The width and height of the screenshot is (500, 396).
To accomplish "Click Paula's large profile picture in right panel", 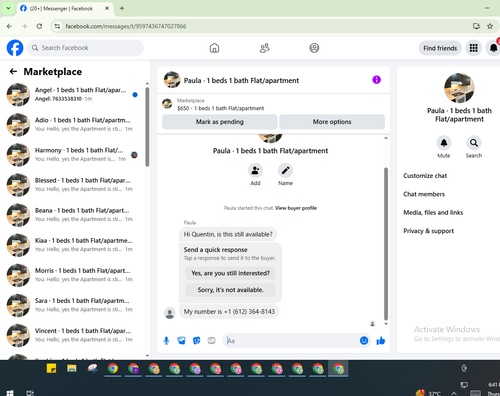I will click(x=459, y=88).
